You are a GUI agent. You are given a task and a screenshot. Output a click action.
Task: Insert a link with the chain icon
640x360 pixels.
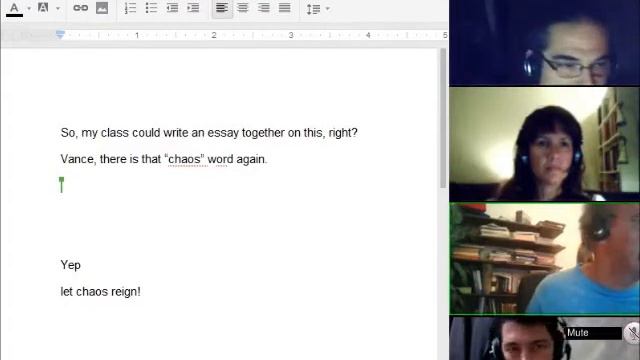(80, 8)
